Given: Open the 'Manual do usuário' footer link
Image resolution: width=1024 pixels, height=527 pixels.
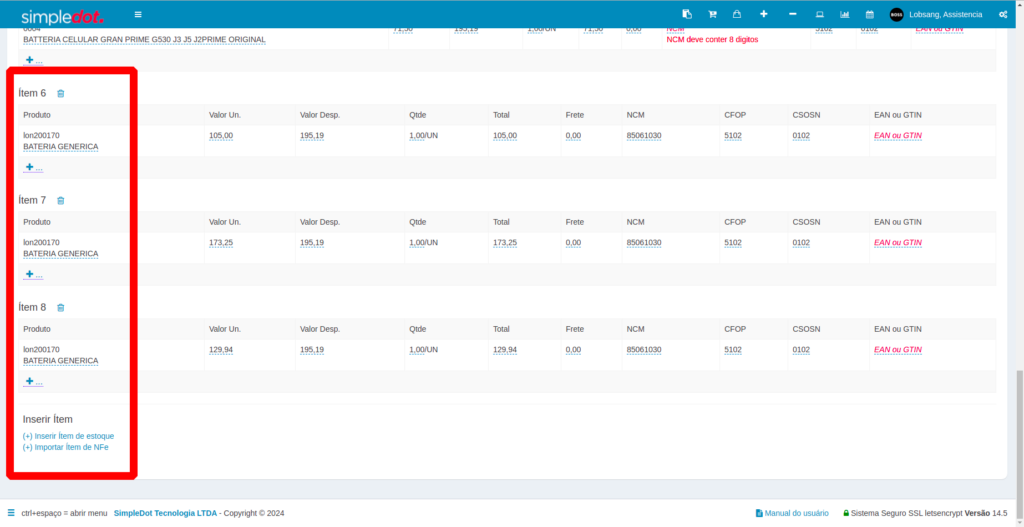Looking at the screenshot, I should (x=796, y=513).
